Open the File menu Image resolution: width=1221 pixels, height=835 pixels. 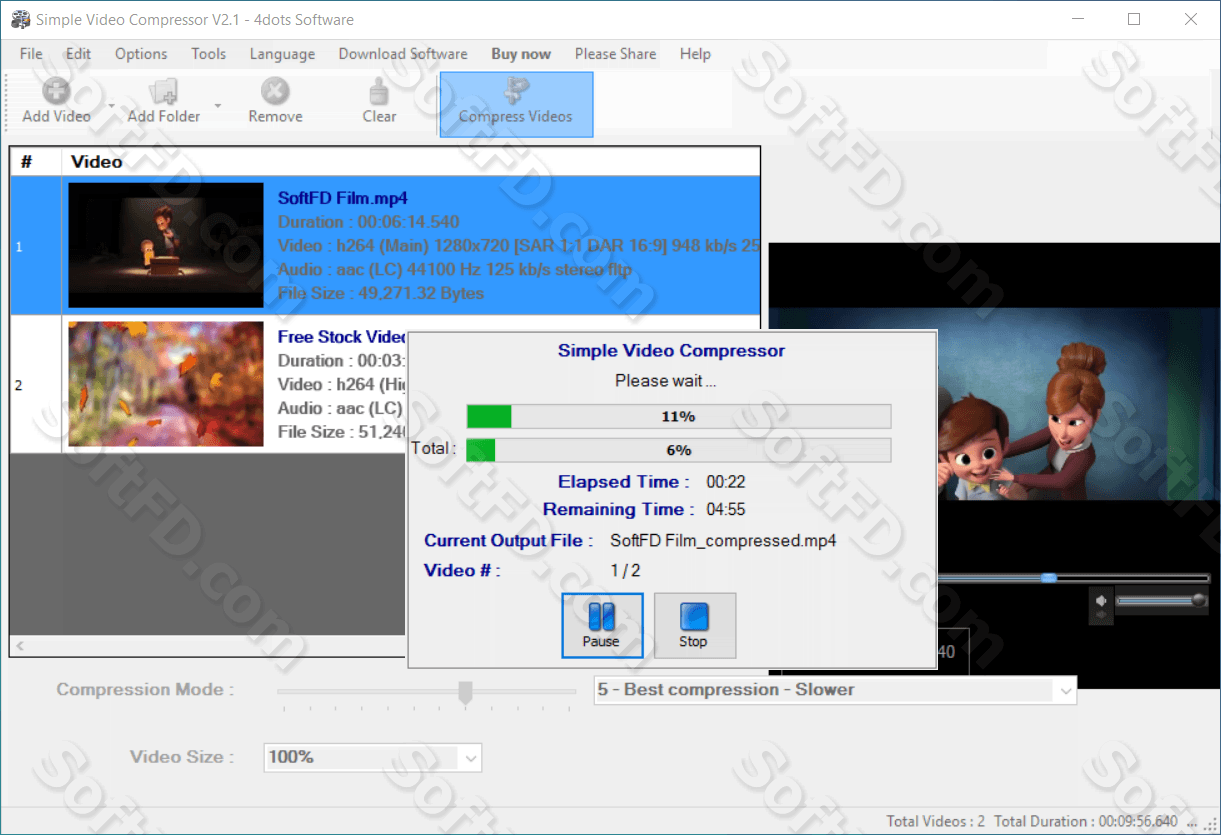31,54
